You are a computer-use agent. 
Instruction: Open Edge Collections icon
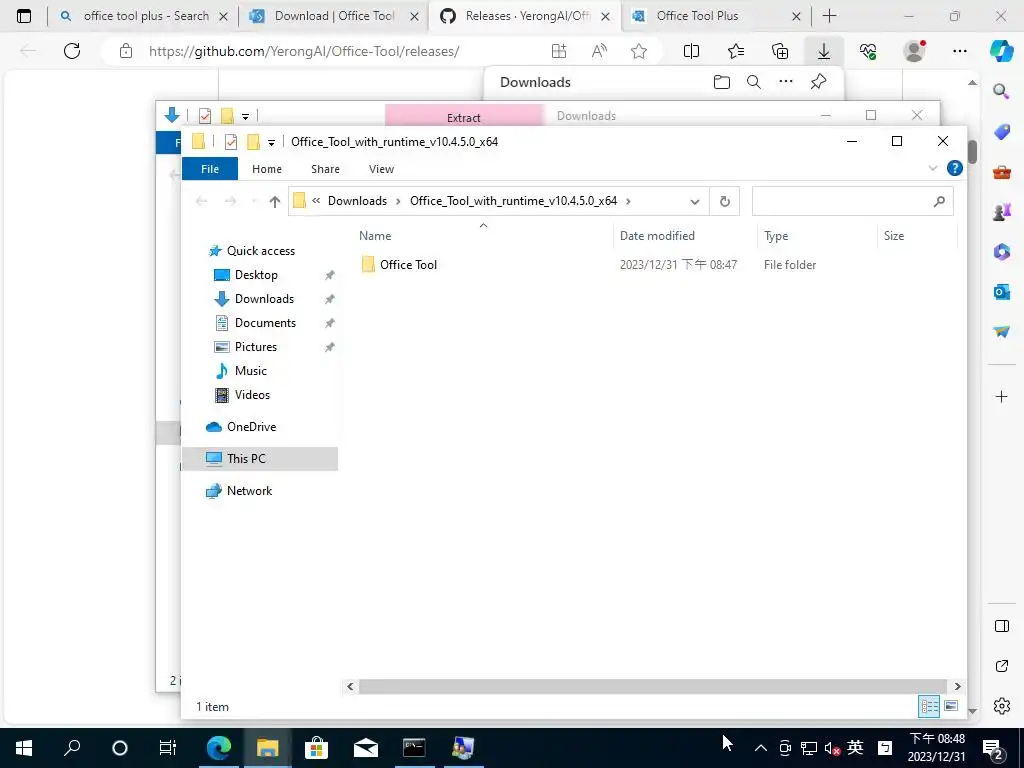[780, 51]
